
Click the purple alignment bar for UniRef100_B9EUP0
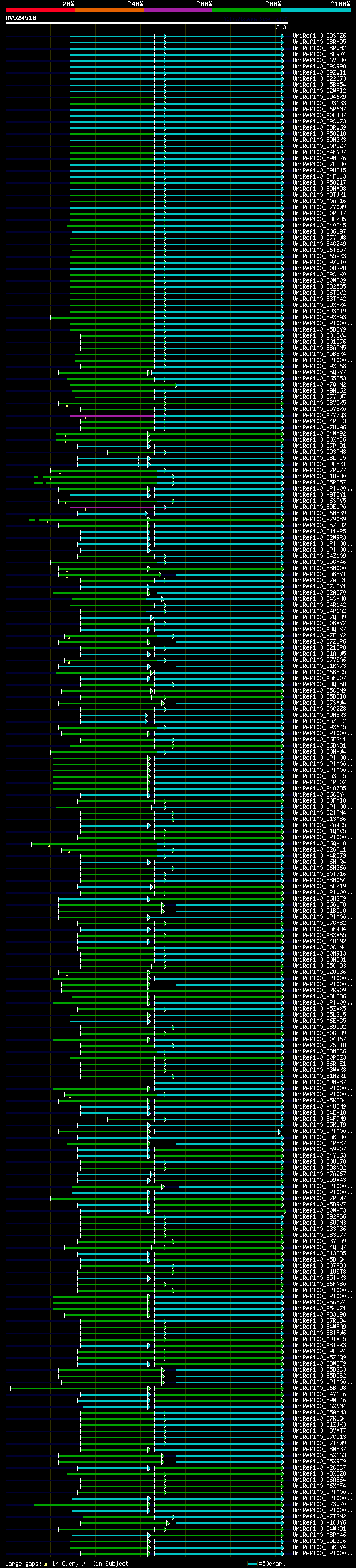[x=112, y=507]
